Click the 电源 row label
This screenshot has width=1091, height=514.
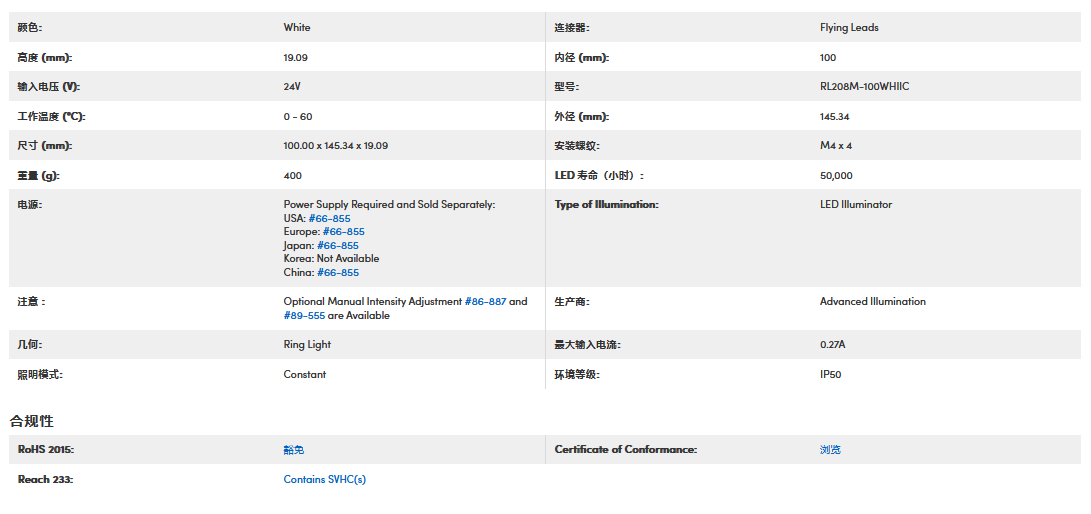pyautogui.click(x=30, y=204)
